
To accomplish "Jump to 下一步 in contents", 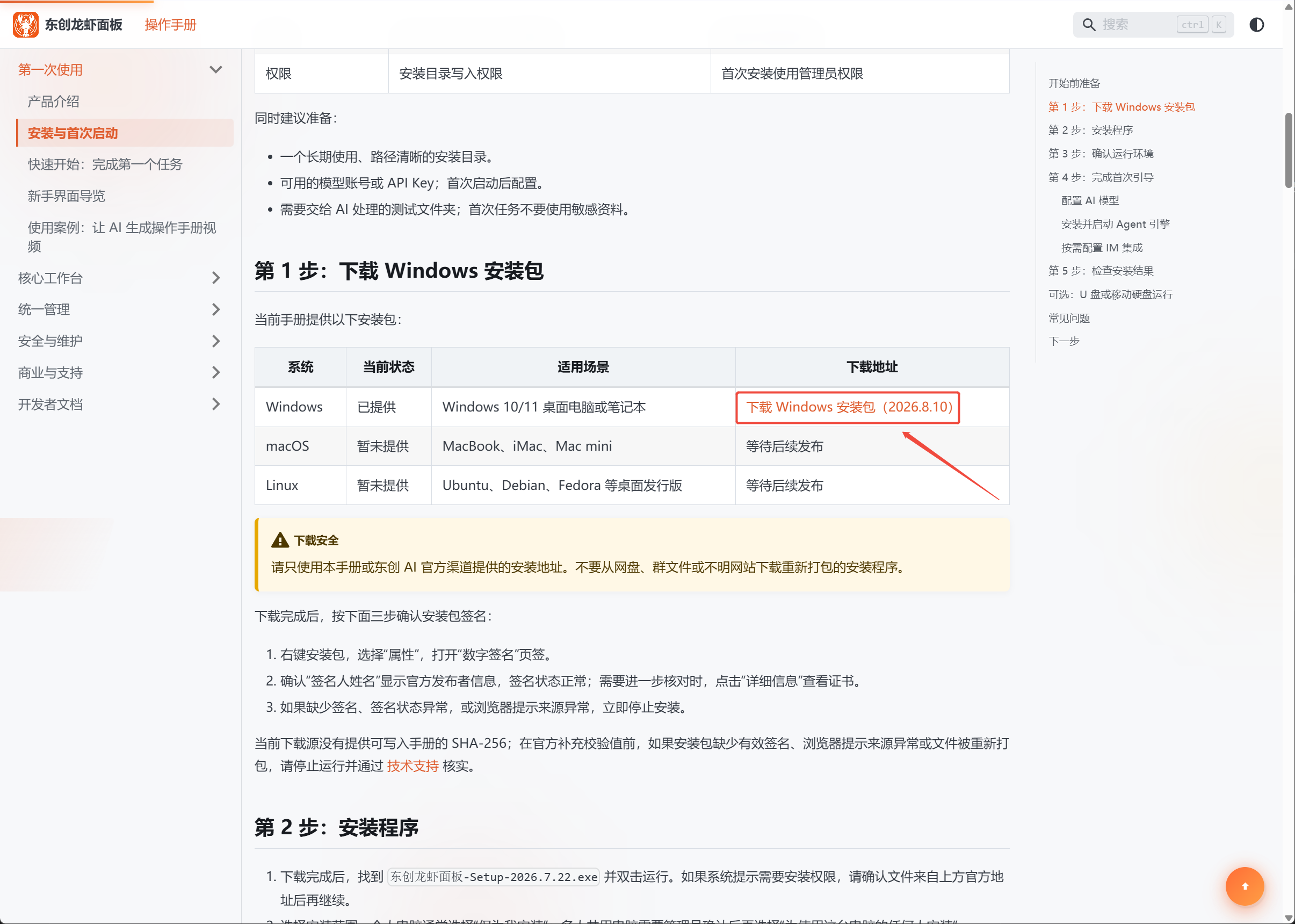I will [x=1064, y=341].
